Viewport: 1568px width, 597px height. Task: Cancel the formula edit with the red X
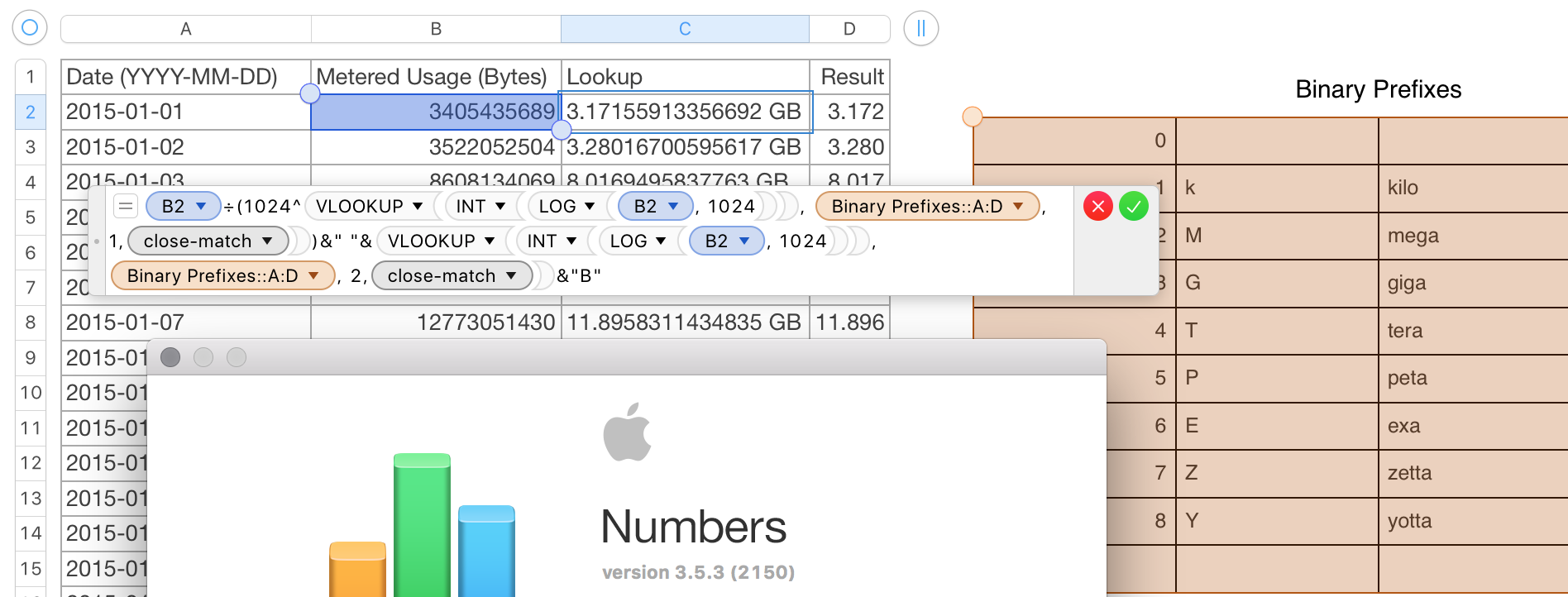[x=1097, y=206]
